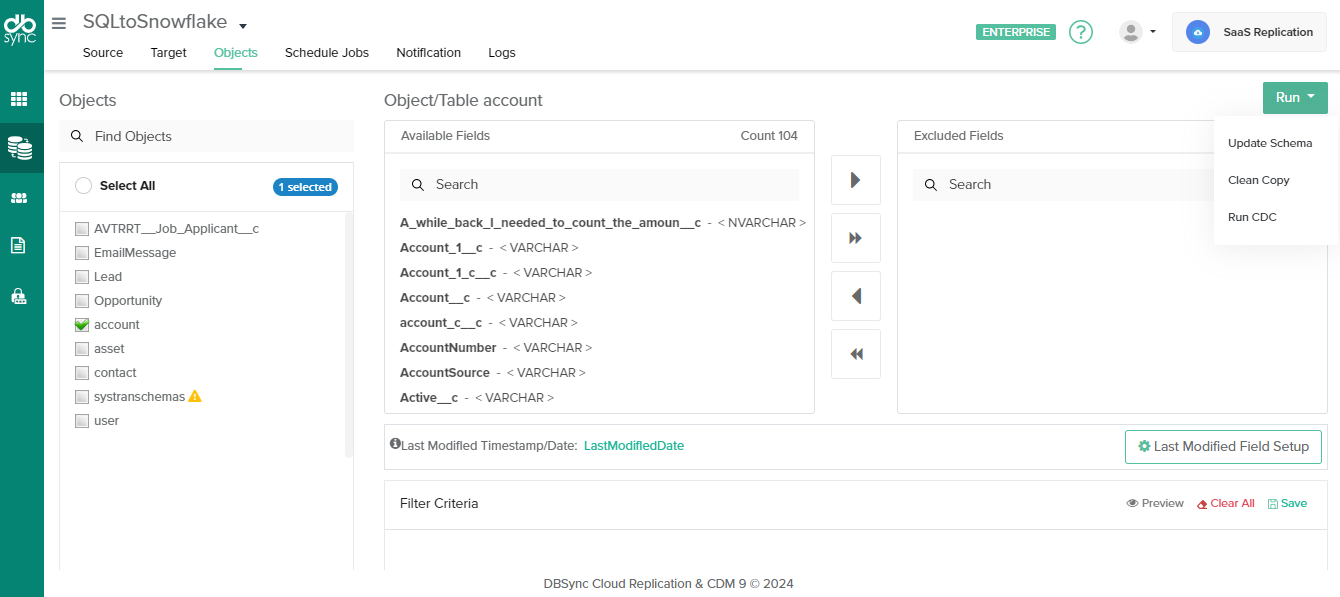
Task: Click the search icon in Available Fields
Action: pos(418,185)
